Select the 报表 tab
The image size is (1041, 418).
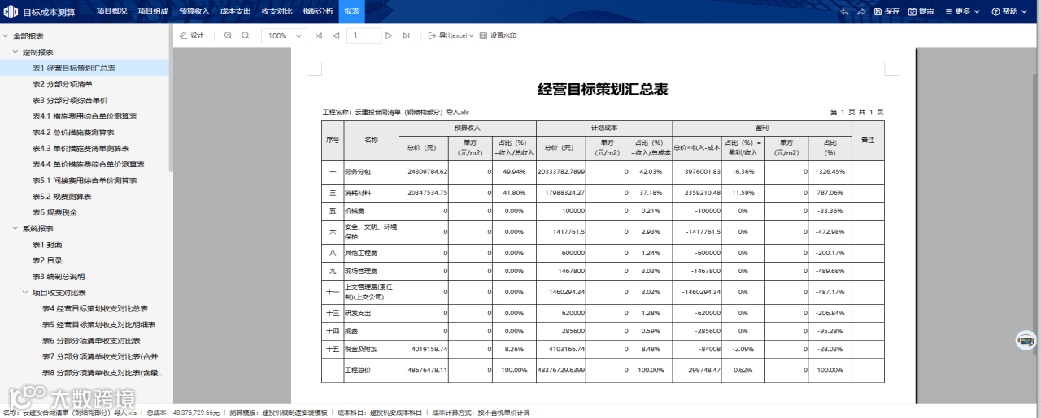352,11
